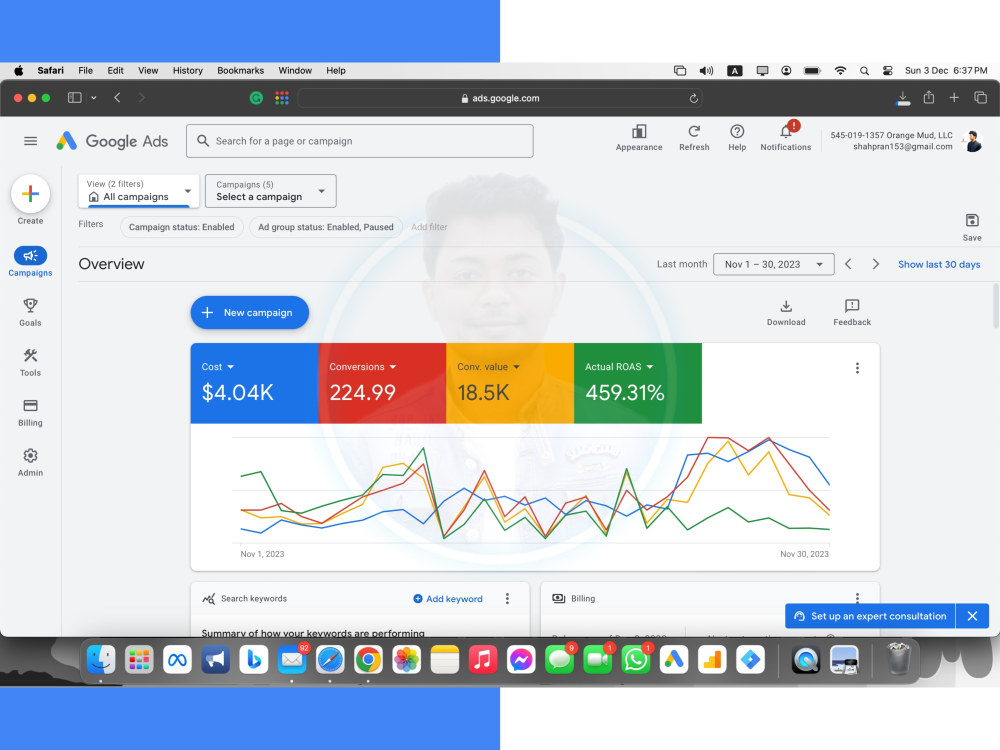Open Google Chrome from the dock
Image resolution: width=1000 pixels, height=750 pixels.
pyautogui.click(x=368, y=659)
